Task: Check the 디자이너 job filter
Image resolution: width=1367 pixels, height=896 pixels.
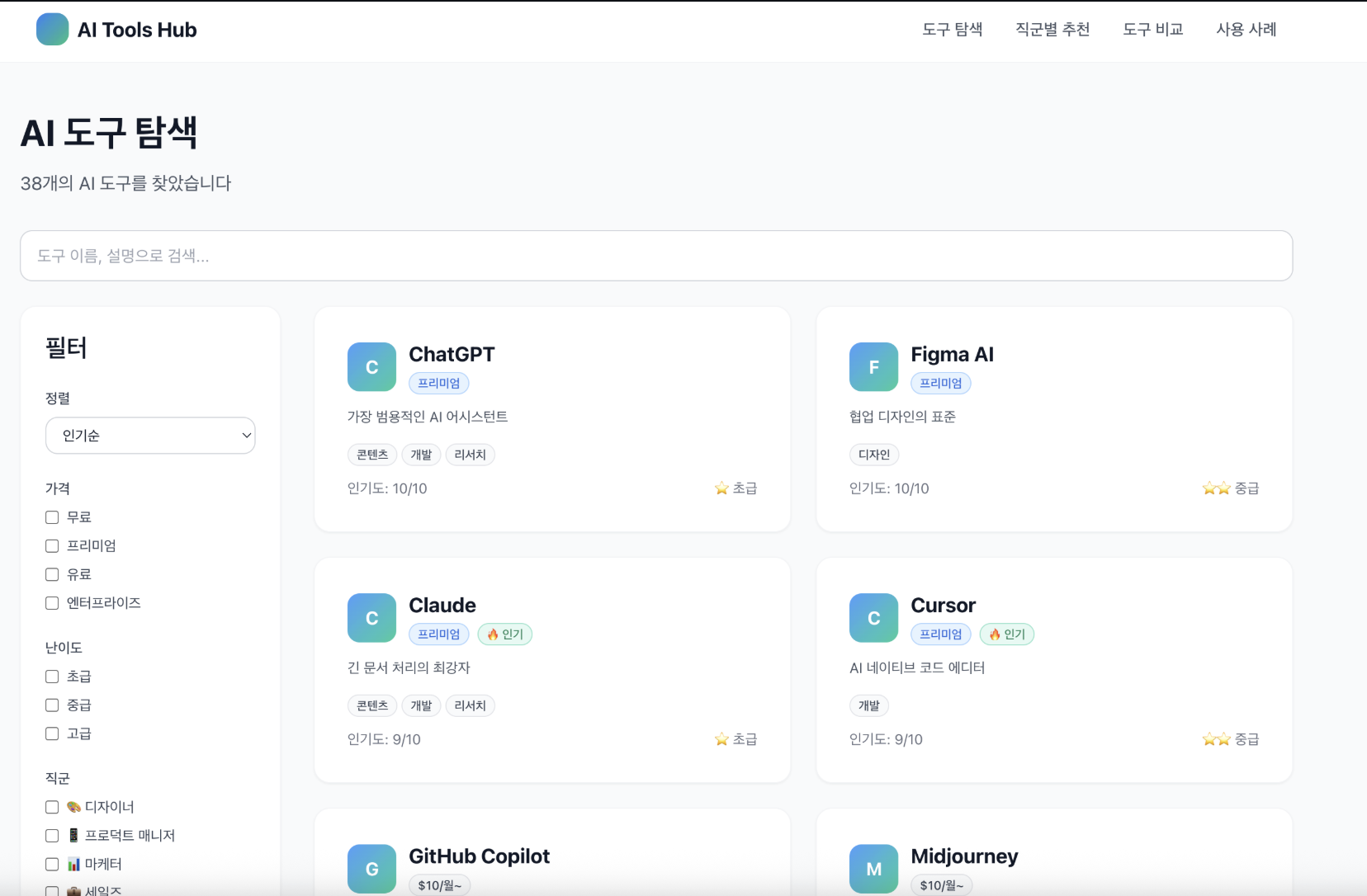Action: pos(51,807)
